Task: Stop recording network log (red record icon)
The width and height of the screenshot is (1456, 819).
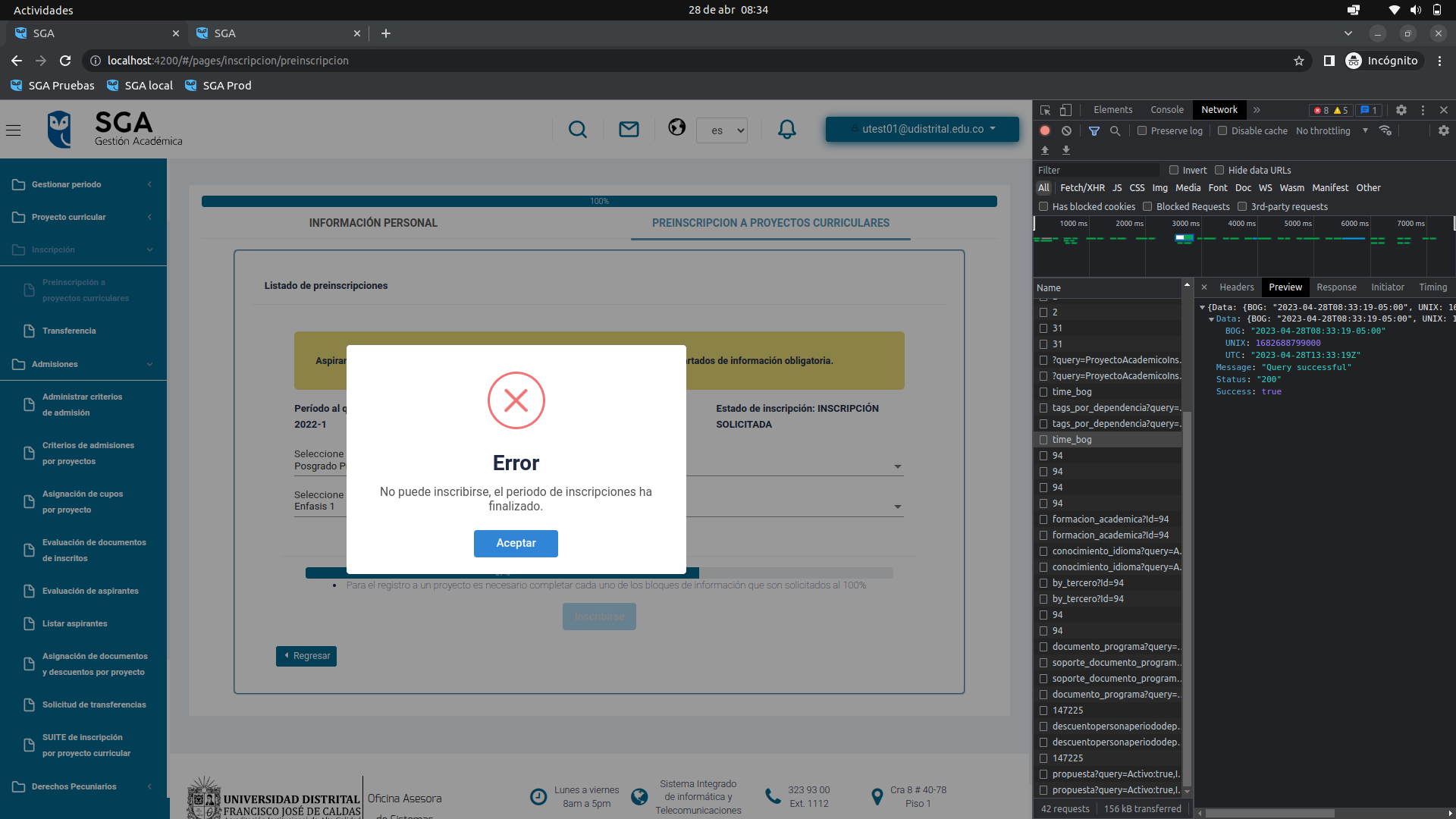Action: (1044, 130)
